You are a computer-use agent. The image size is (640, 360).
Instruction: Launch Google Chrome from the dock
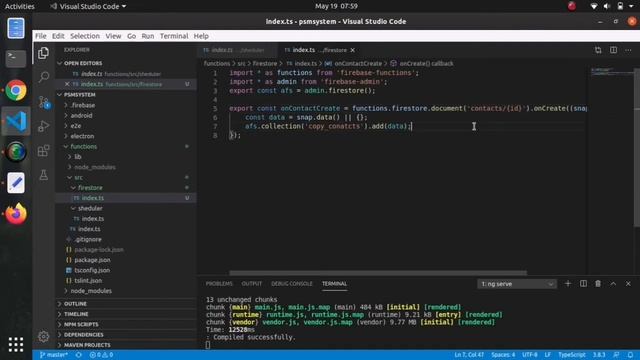point(16,90)
